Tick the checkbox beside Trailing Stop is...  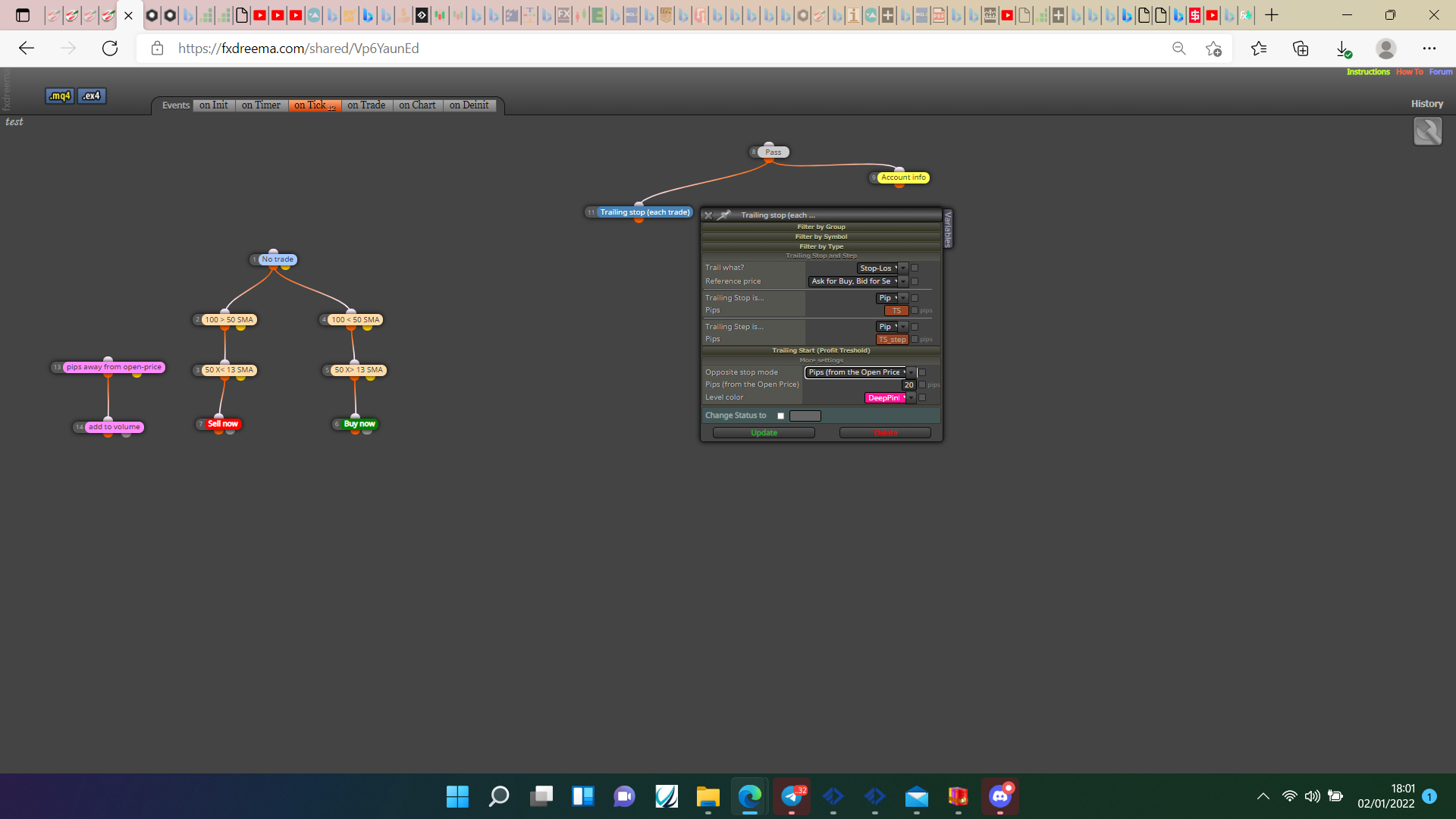915,298
